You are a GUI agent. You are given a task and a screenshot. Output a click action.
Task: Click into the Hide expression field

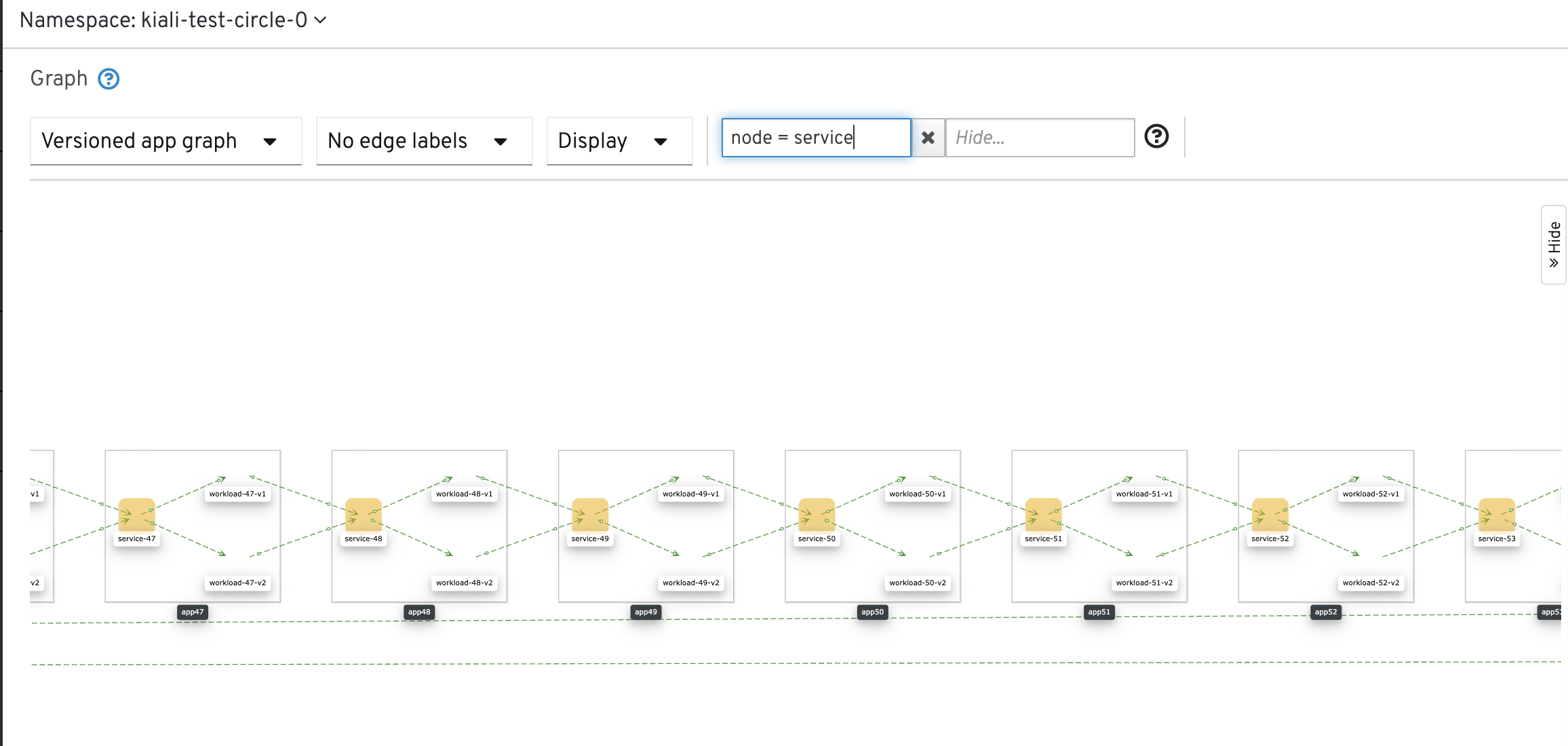point(1039,138)
